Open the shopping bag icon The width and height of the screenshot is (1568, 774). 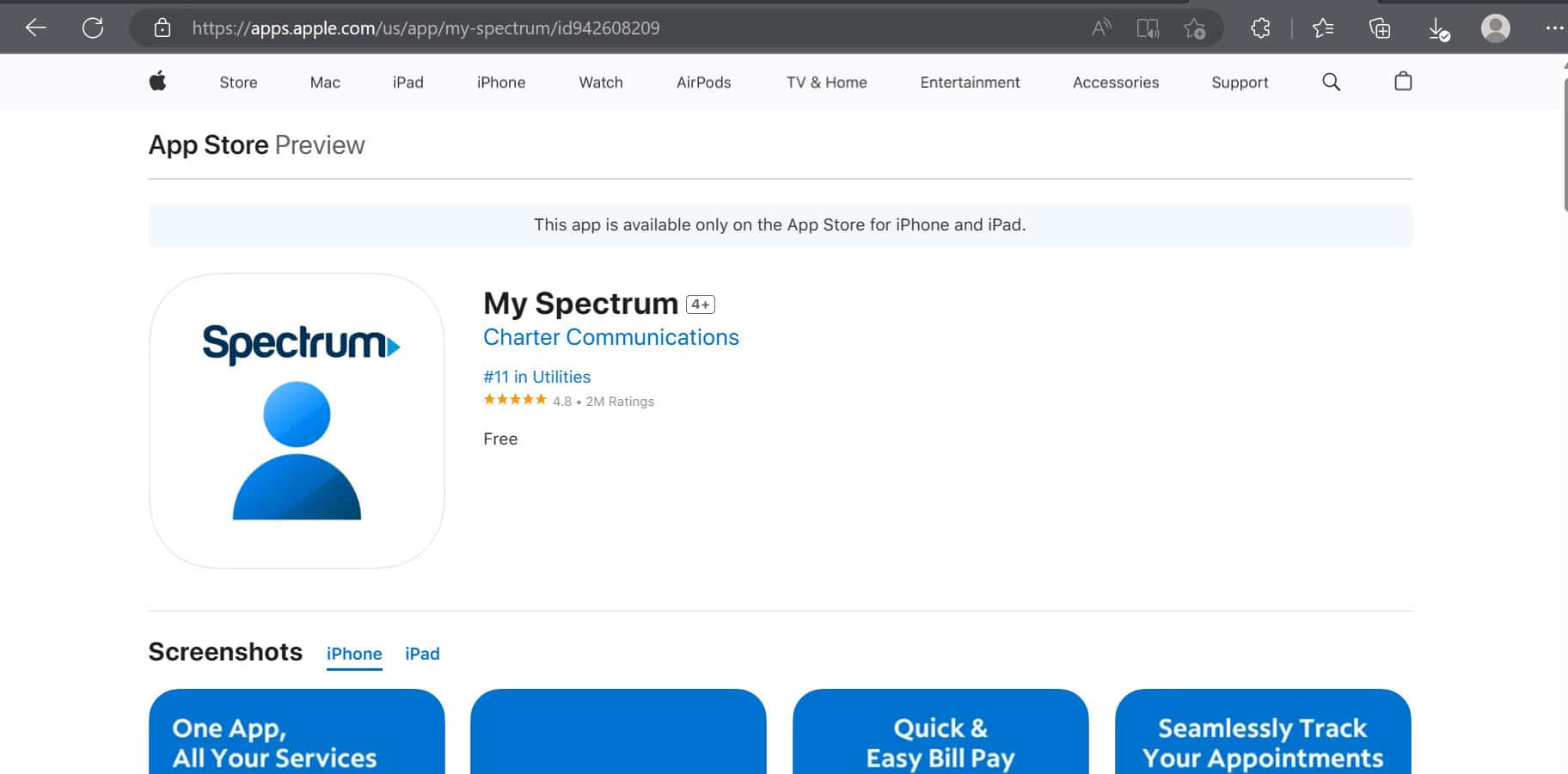coord(1403,82)
